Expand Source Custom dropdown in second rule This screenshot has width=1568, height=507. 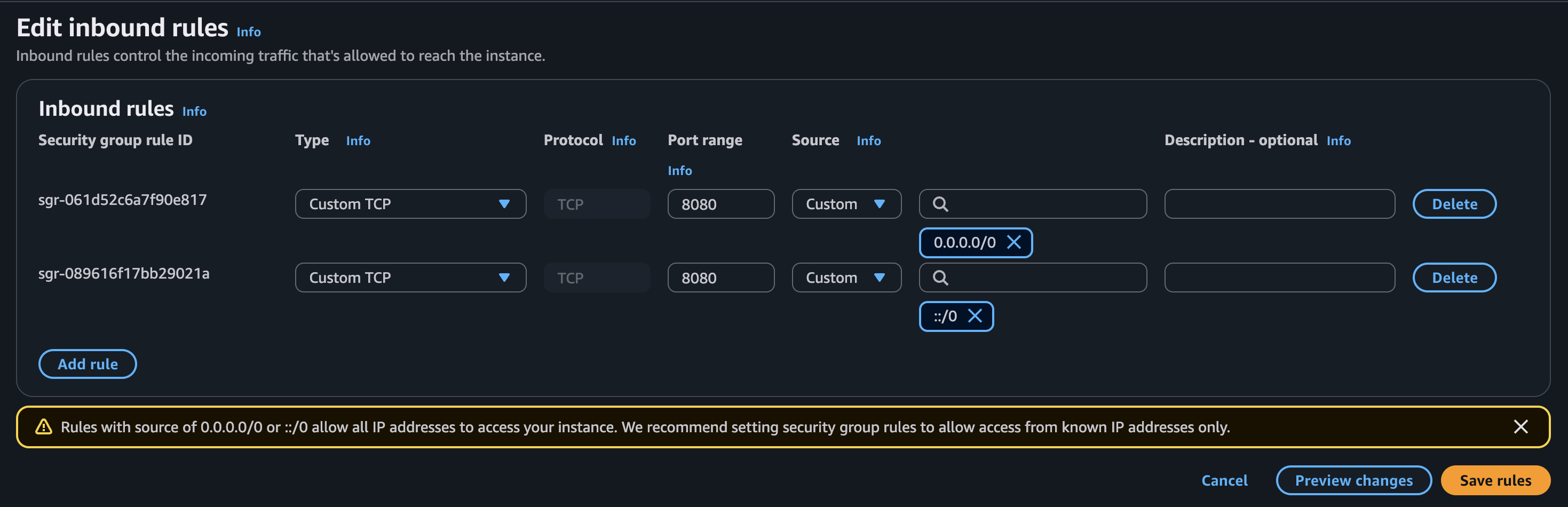(x=845, y=278)
